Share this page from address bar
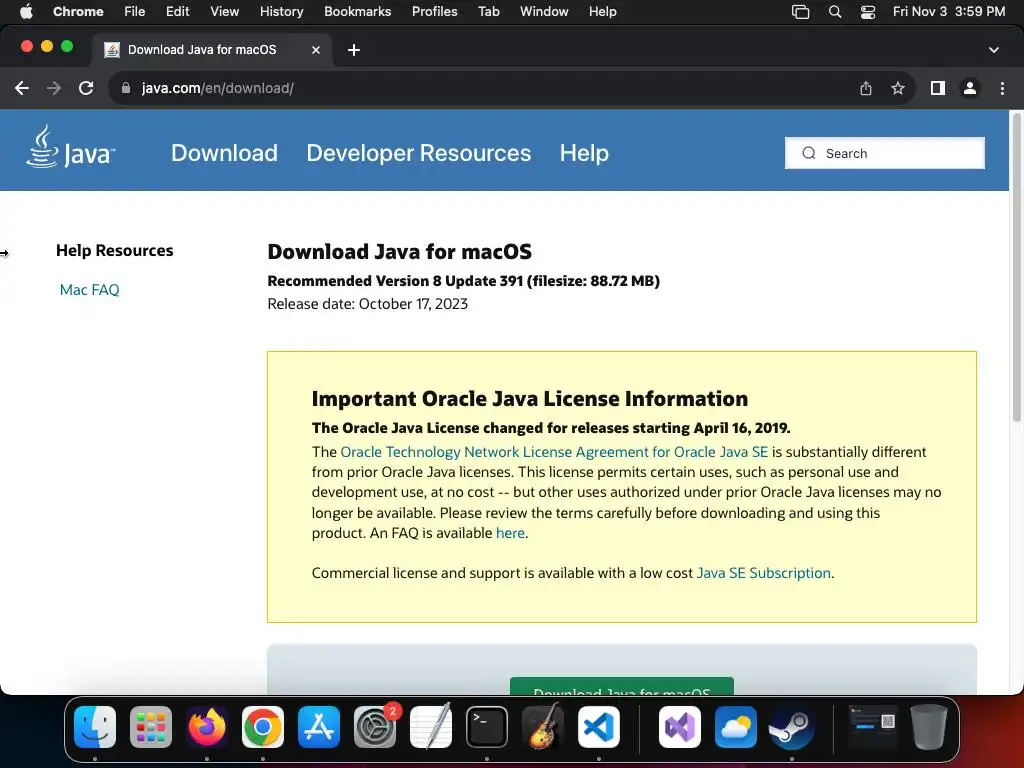 866,88
